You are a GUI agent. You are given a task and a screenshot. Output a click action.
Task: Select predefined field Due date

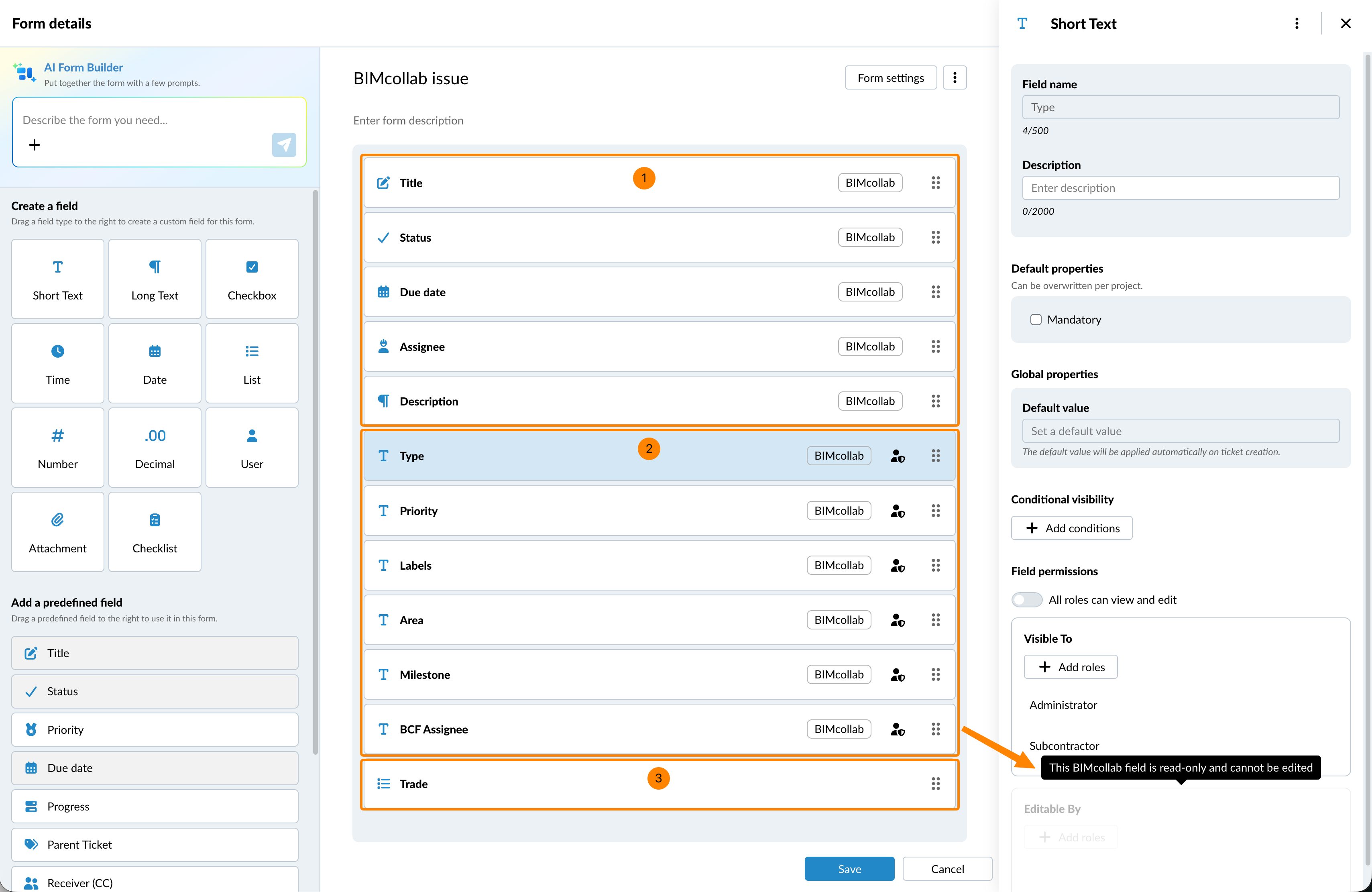(155, 768)
